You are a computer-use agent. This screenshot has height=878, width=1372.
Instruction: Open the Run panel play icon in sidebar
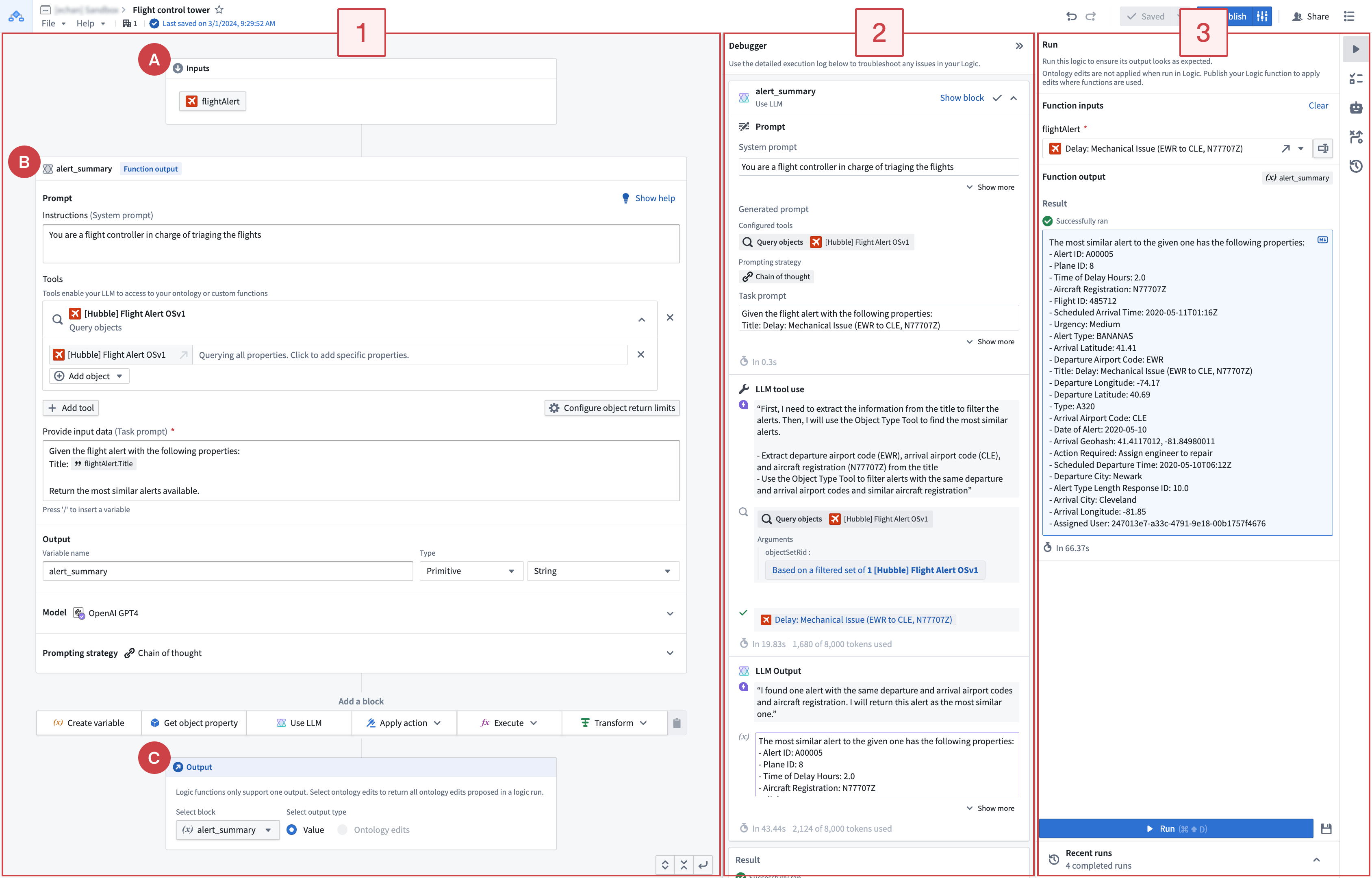tap(1356, 49)
